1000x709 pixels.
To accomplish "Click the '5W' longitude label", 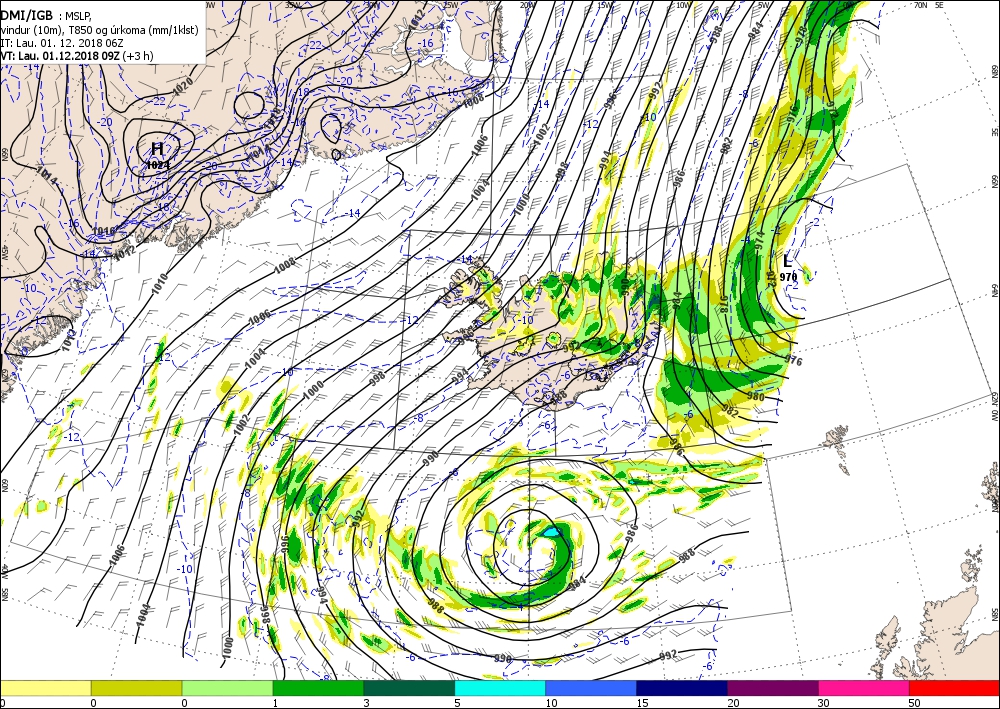I will [x=762, y=4].
